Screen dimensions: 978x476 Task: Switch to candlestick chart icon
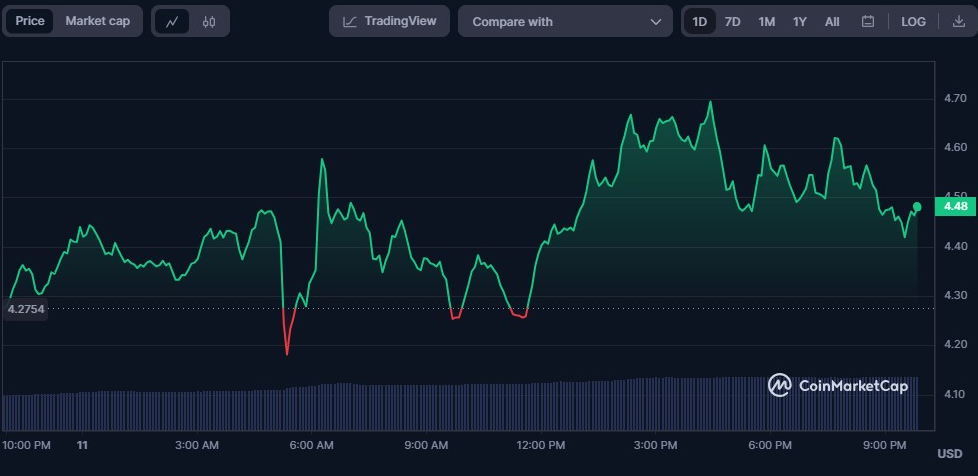tap(209, 21)
